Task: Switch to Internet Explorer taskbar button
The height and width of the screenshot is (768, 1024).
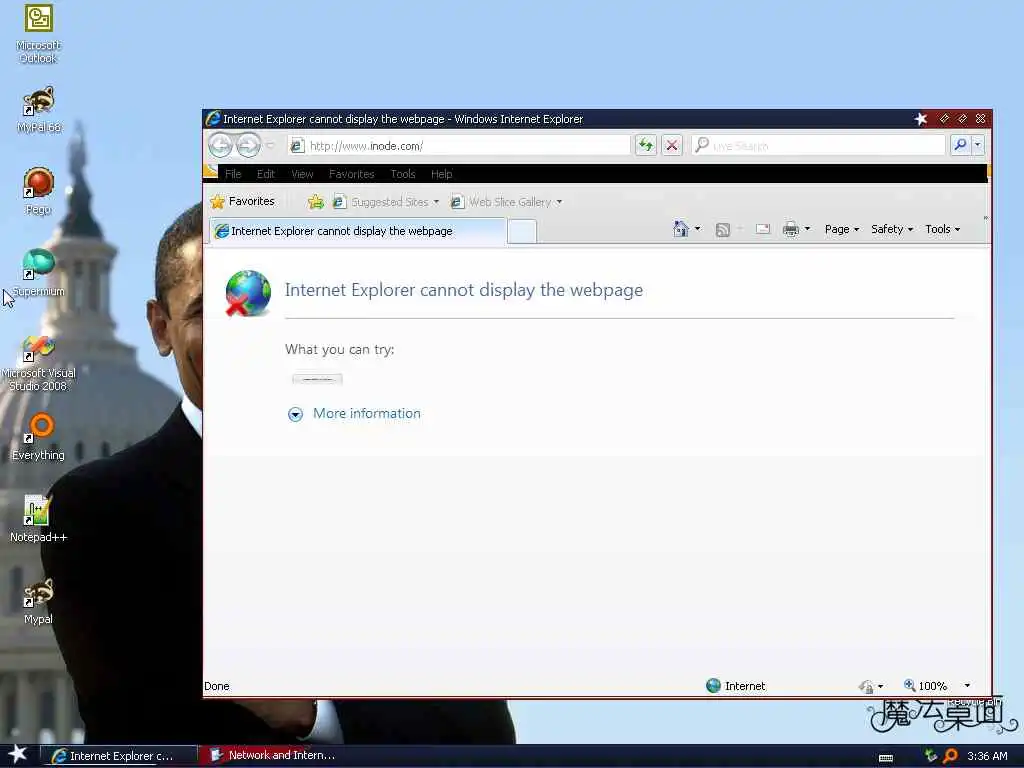Action: [x=119, y=756]
